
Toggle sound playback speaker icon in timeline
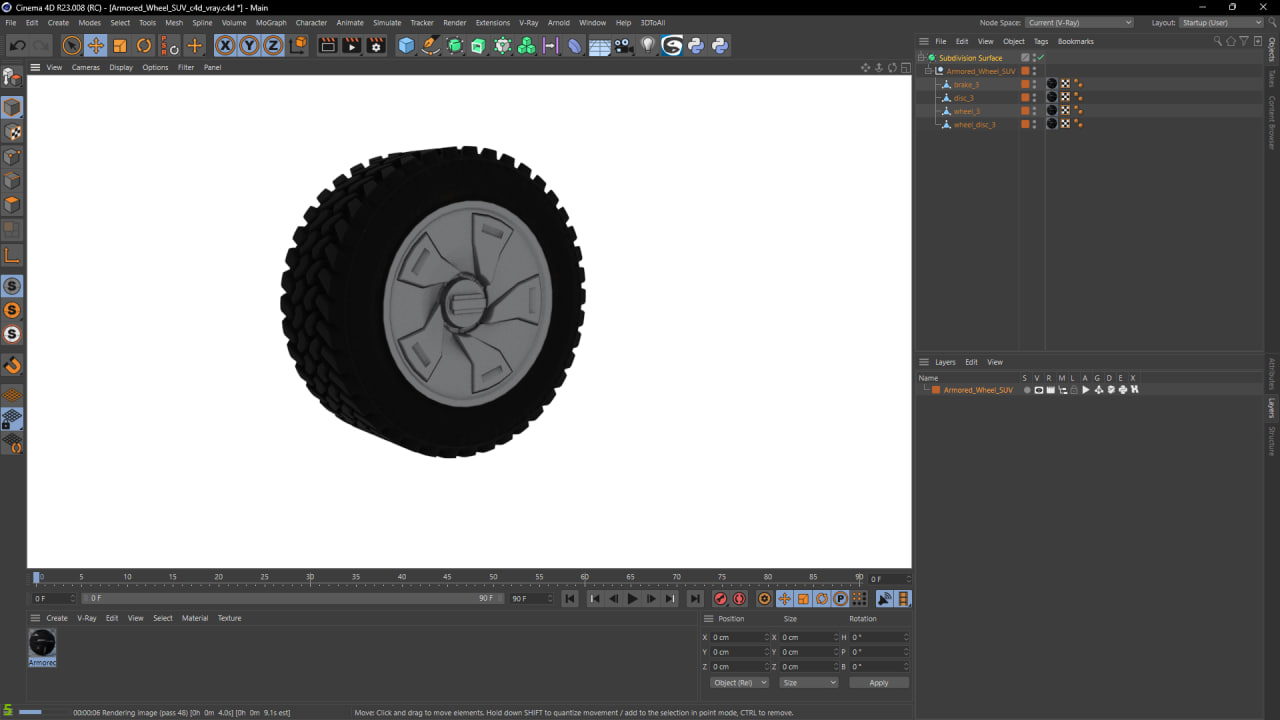885,599
